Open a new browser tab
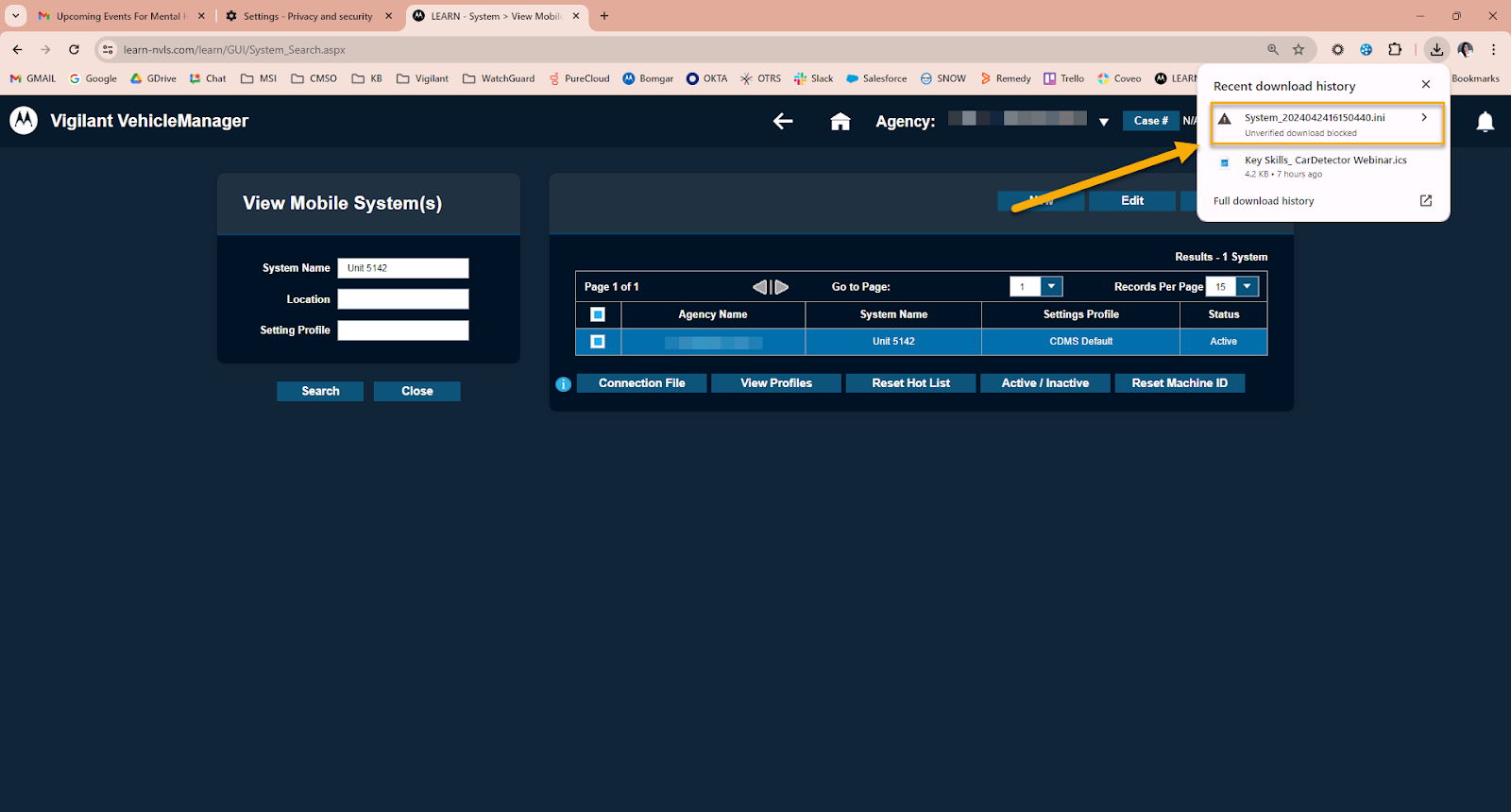Viewport: 1511px width, 812px height. (604, 16)
